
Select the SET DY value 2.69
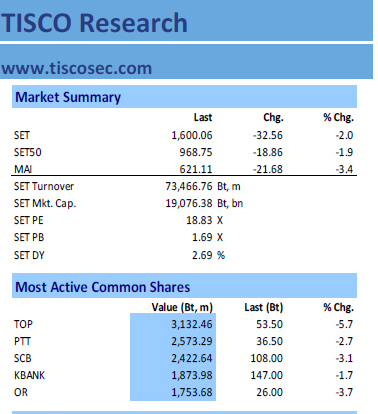pyautogui.click(x=202, y=255)
